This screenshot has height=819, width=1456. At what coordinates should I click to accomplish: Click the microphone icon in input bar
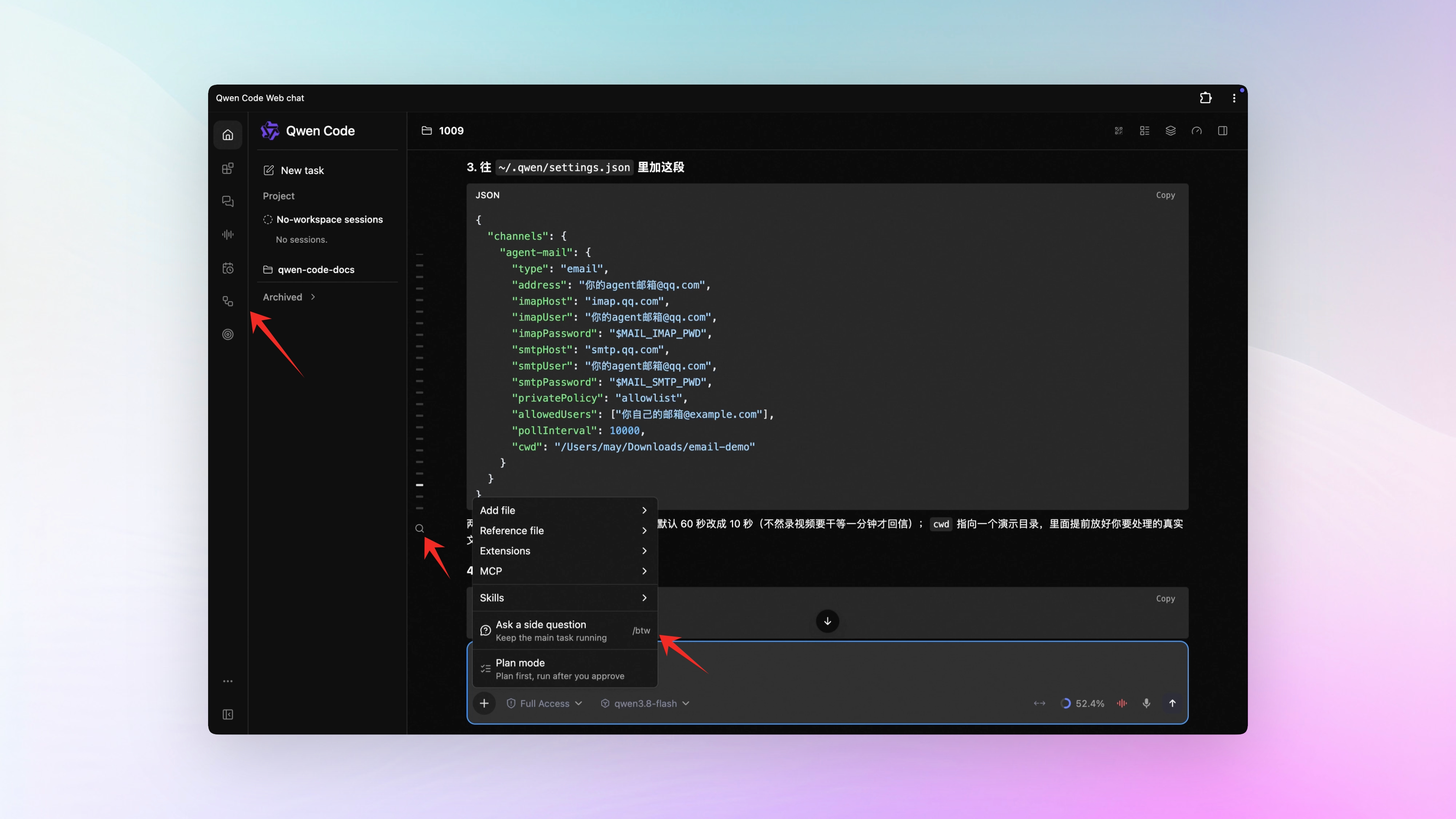1146,703
